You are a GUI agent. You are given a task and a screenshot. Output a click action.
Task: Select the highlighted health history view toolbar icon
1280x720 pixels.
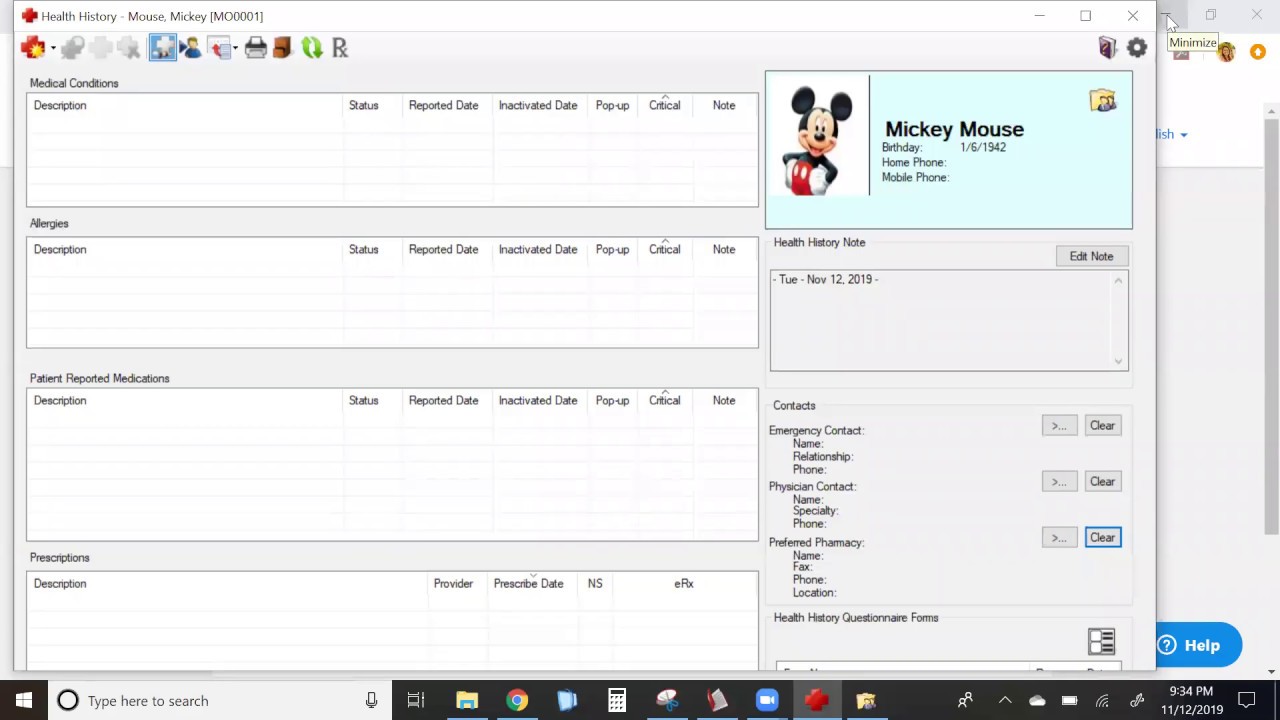coord(163,48)
